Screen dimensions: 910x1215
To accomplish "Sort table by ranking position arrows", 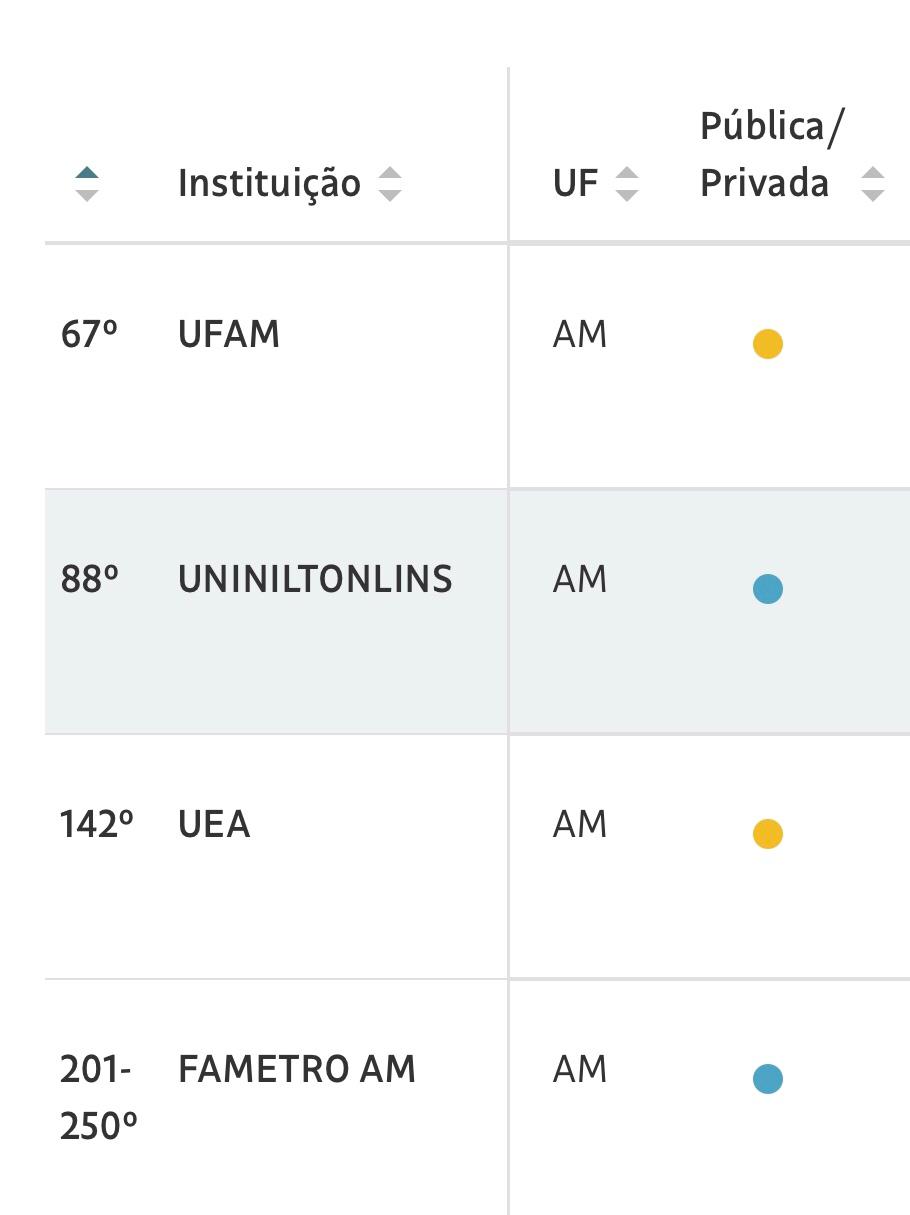I will (87, 184).
